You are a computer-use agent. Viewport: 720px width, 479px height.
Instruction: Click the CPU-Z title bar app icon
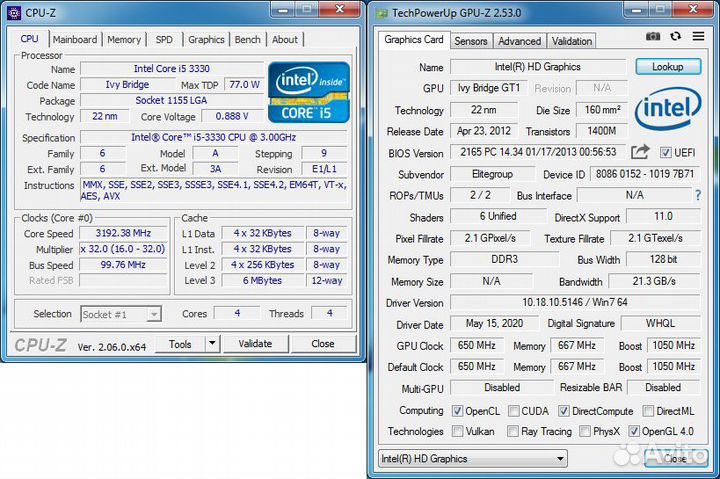tap(14, 13)
